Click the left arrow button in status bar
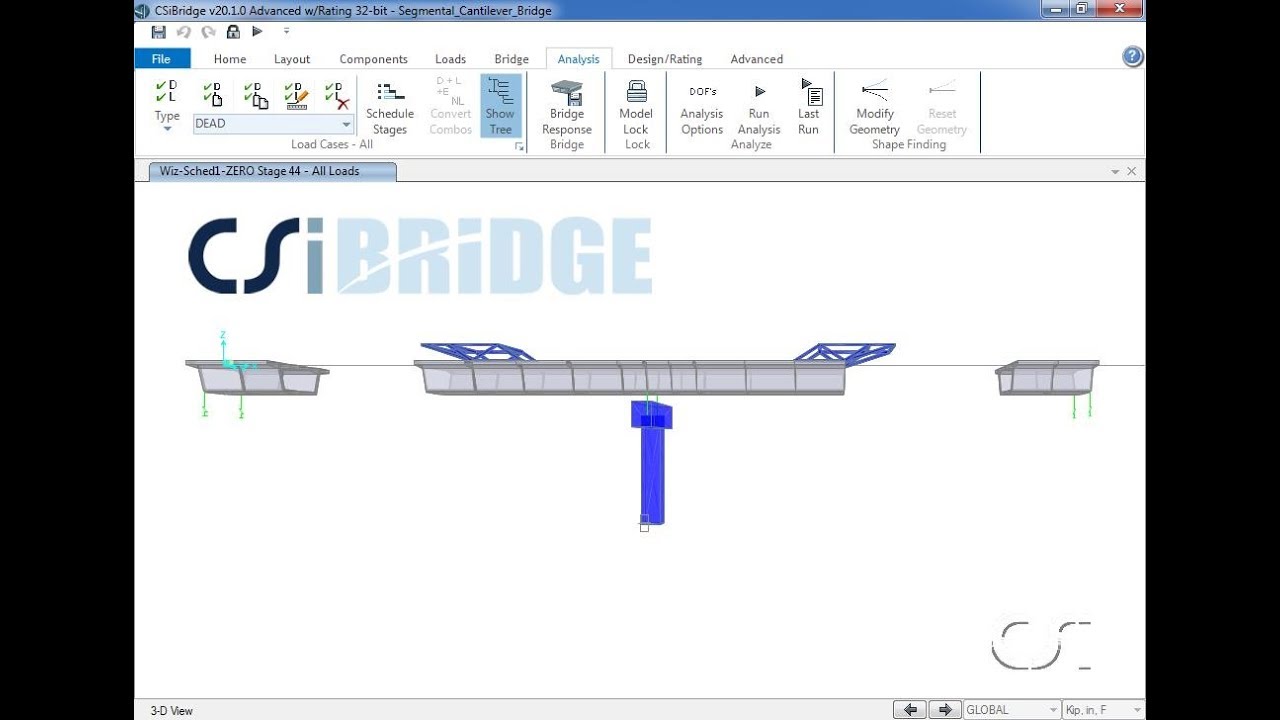Screen dimensions: 1280x720 [909, 710]
